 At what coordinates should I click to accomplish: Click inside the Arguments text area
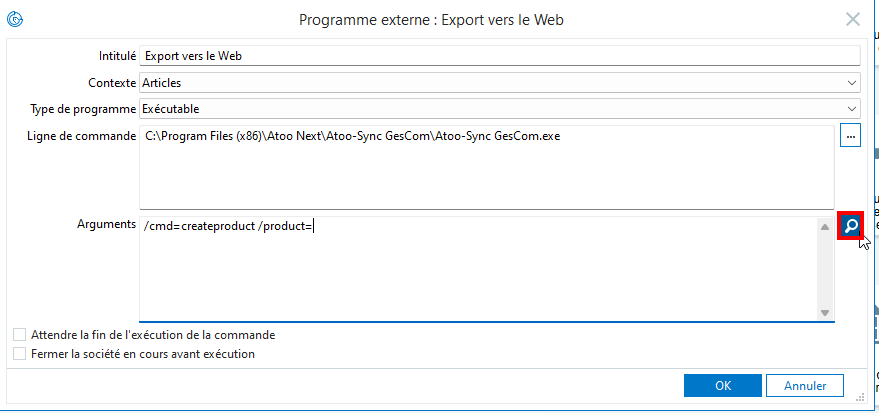point(478,269)
